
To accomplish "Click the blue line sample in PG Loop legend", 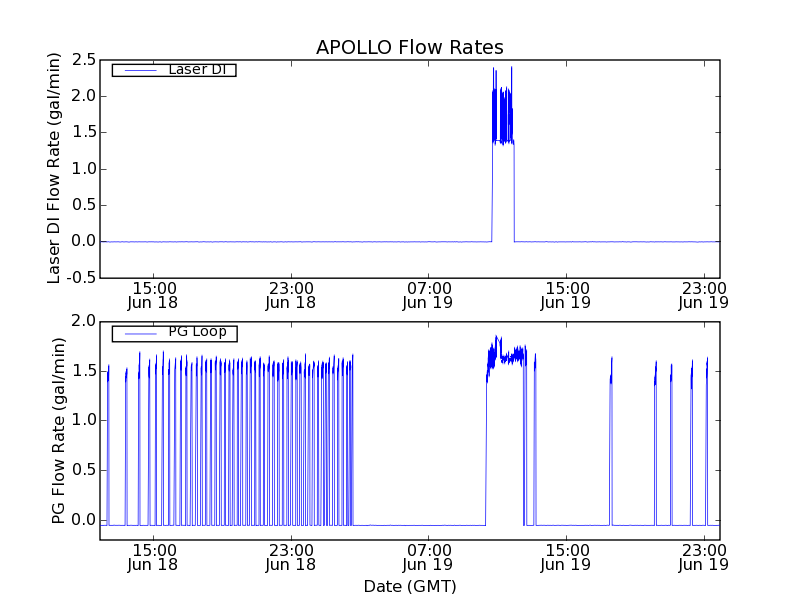I will (141, 334).
